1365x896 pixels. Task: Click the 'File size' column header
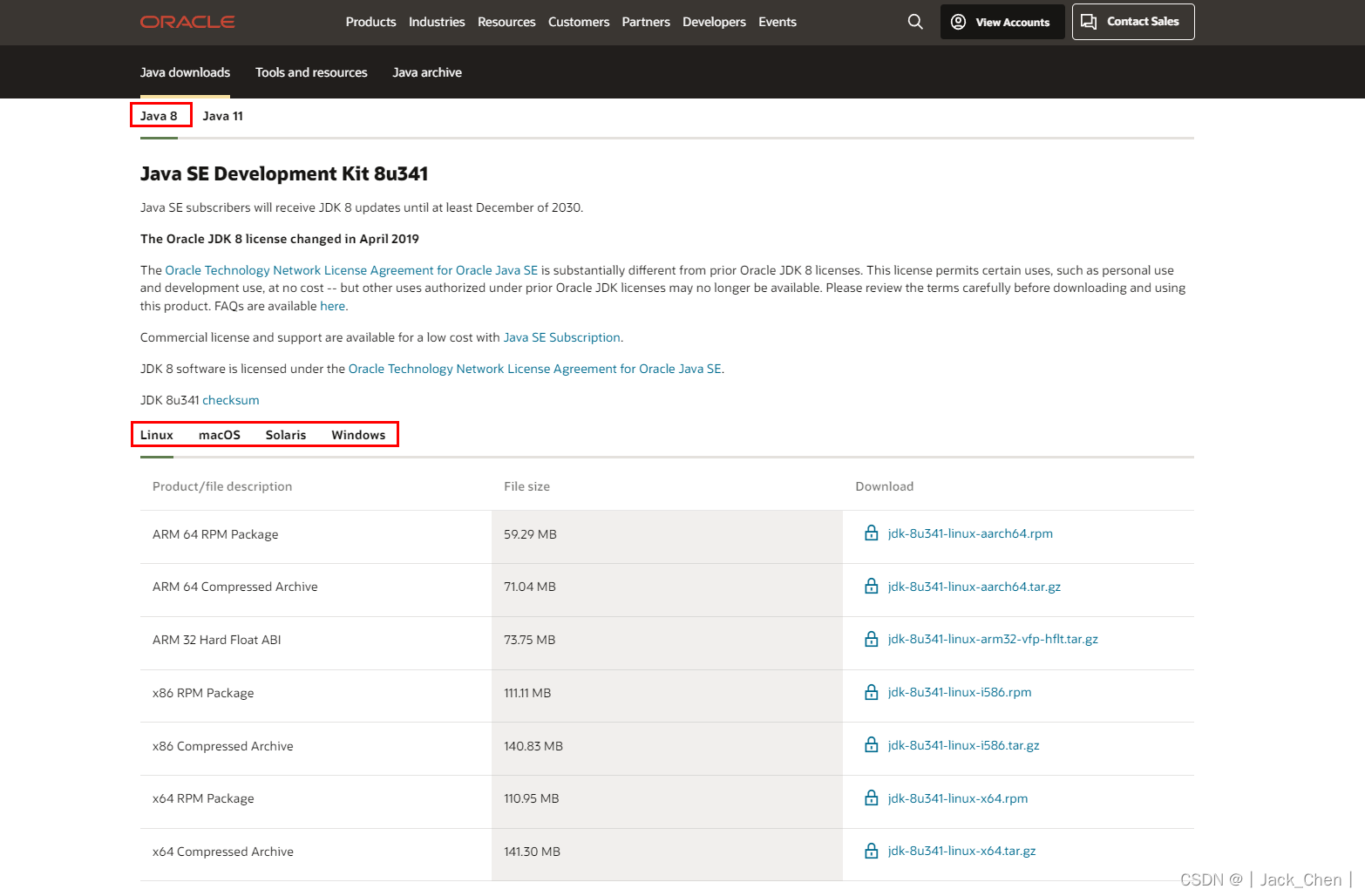coord(526,486)
